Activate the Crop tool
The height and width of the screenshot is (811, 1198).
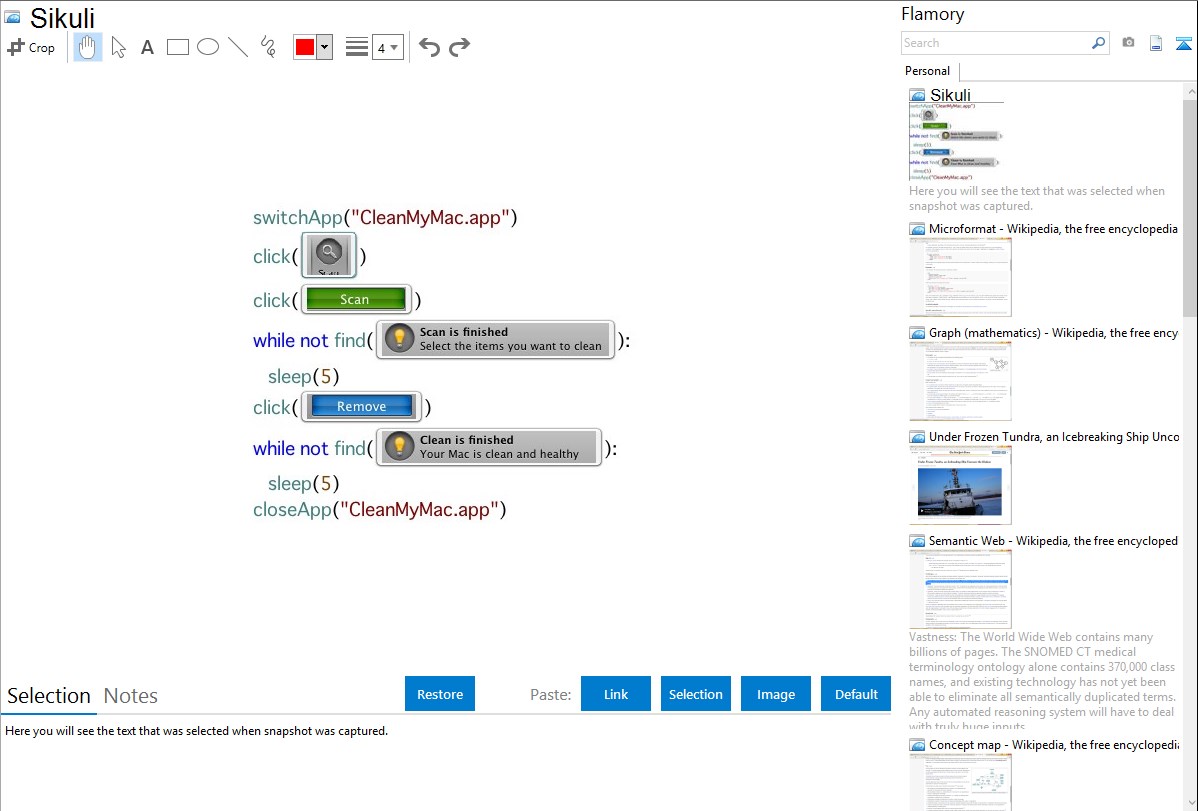(31, 47)
